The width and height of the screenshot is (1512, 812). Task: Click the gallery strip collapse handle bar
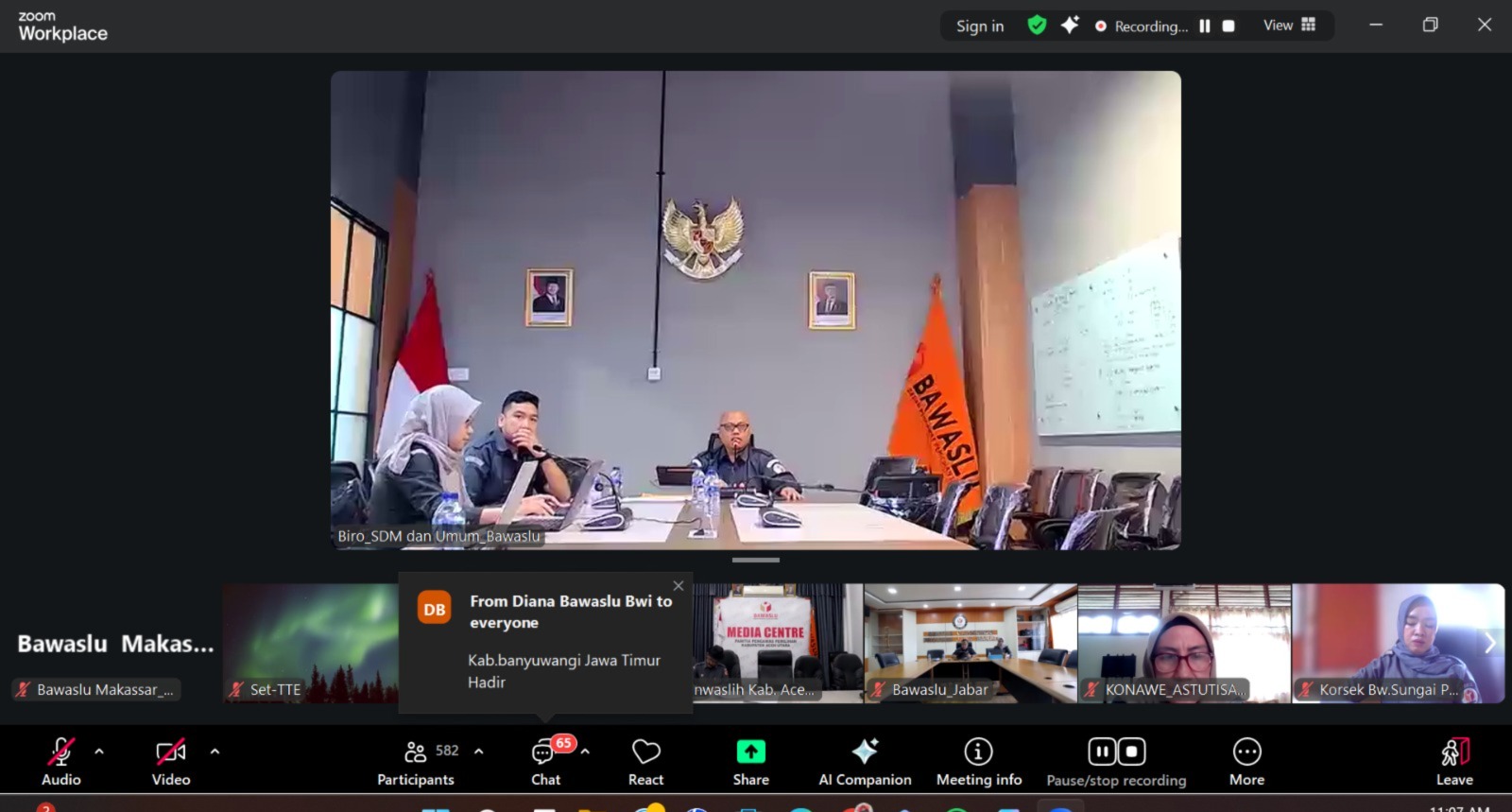756,561
